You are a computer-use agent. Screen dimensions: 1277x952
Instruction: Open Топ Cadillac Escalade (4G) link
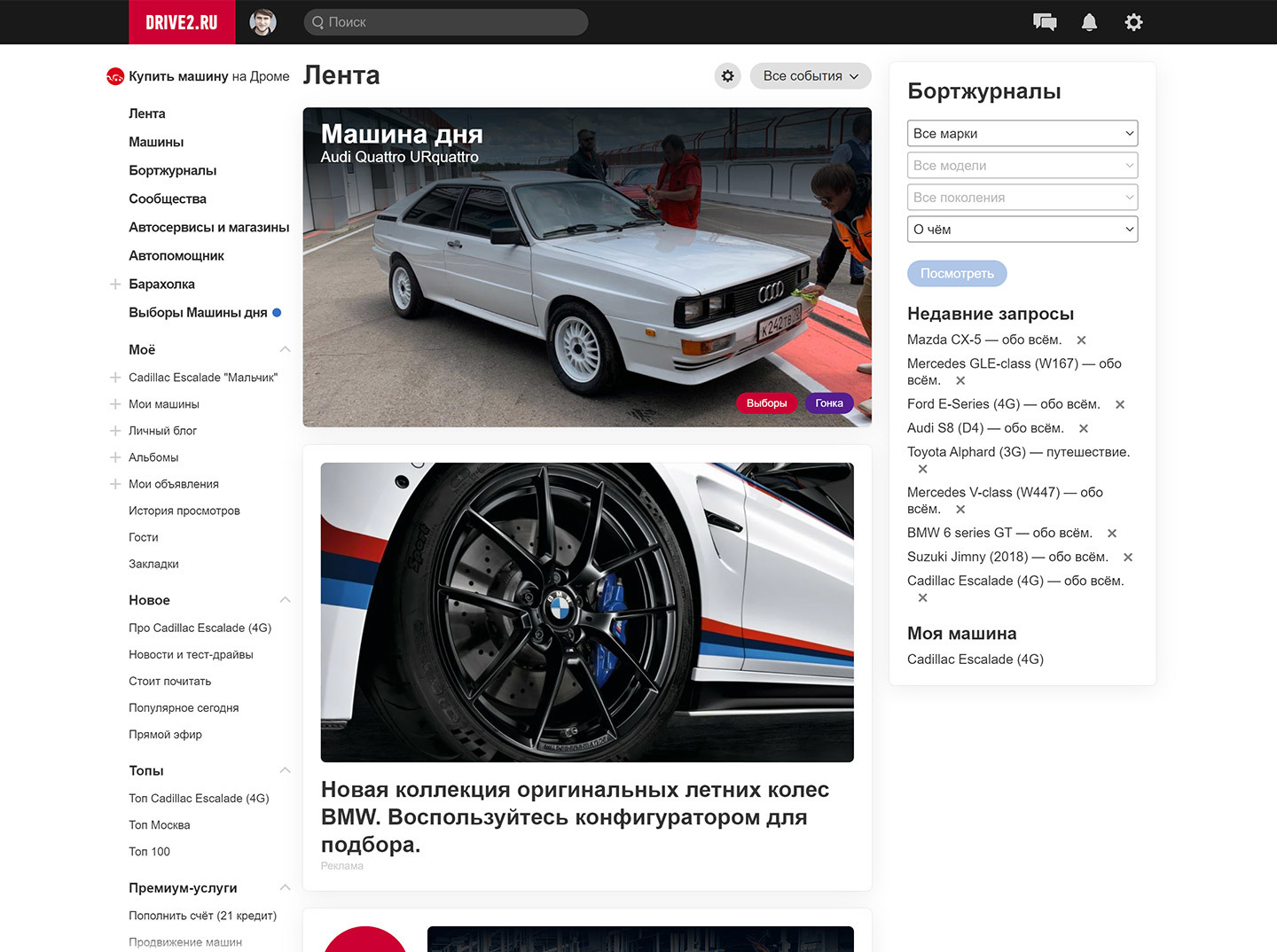point(199,798)
